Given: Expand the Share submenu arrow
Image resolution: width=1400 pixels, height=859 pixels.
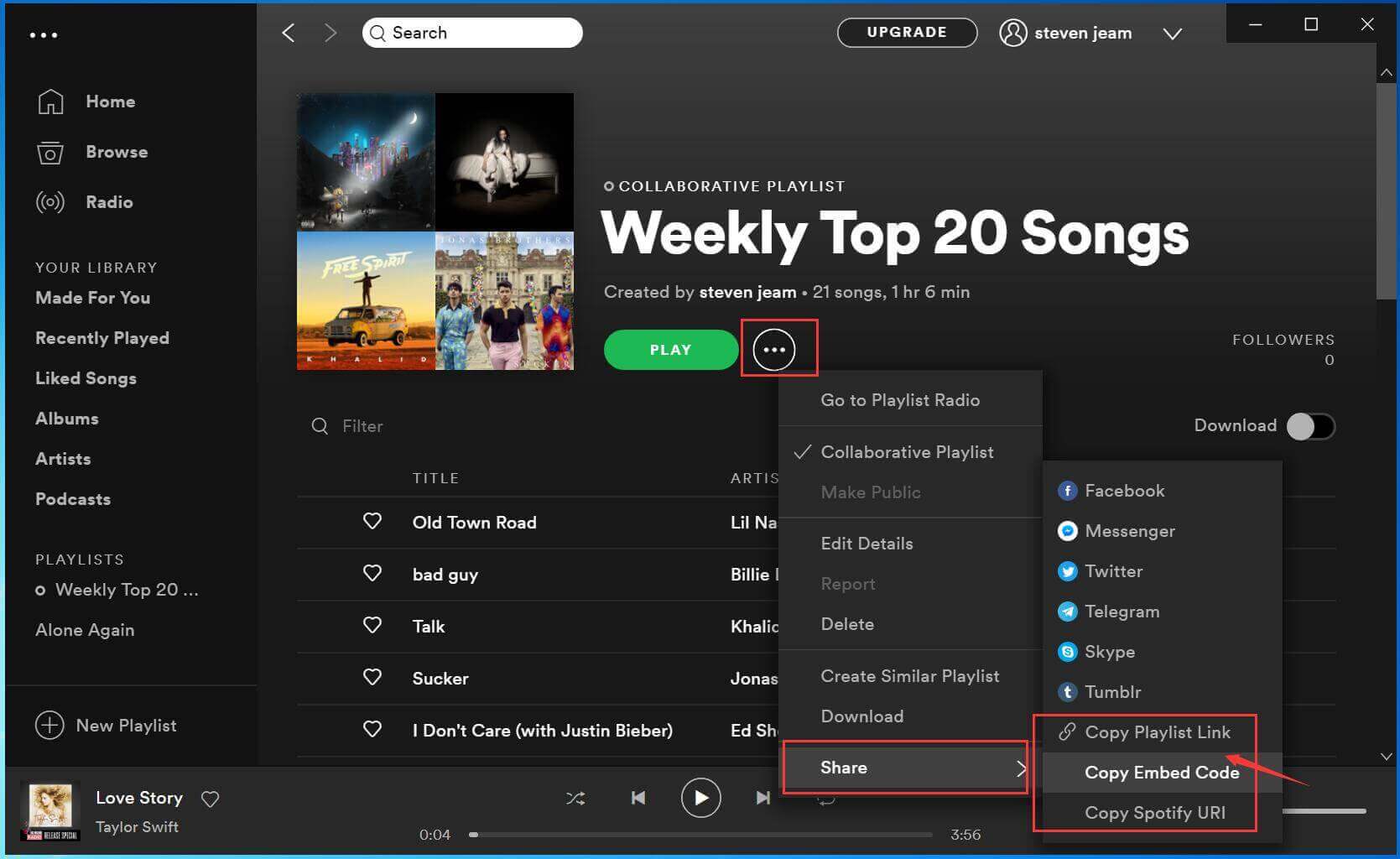Looking at the screenshot, I should (1020, 768).
